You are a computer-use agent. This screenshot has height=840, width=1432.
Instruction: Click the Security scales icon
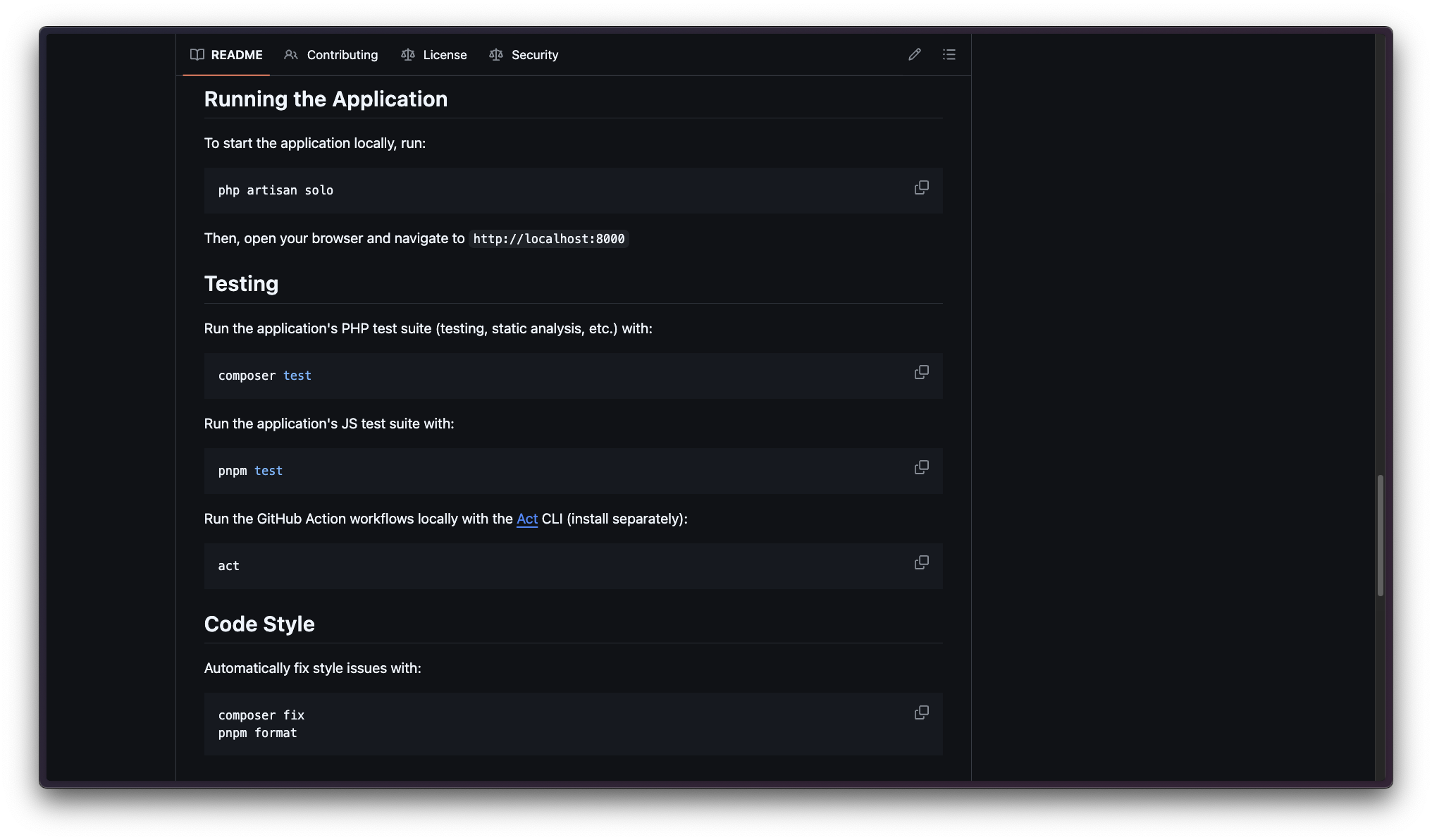point(496,54)
